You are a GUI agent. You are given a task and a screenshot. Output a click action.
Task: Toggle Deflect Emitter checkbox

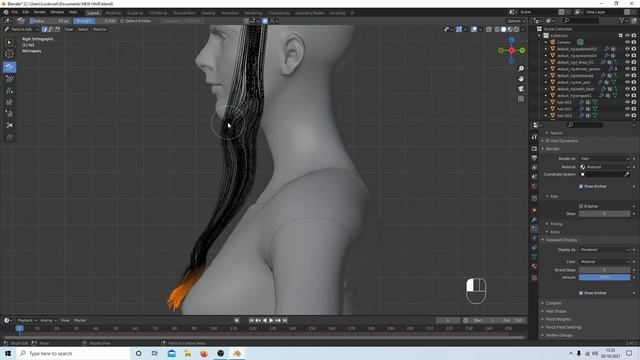122,21
